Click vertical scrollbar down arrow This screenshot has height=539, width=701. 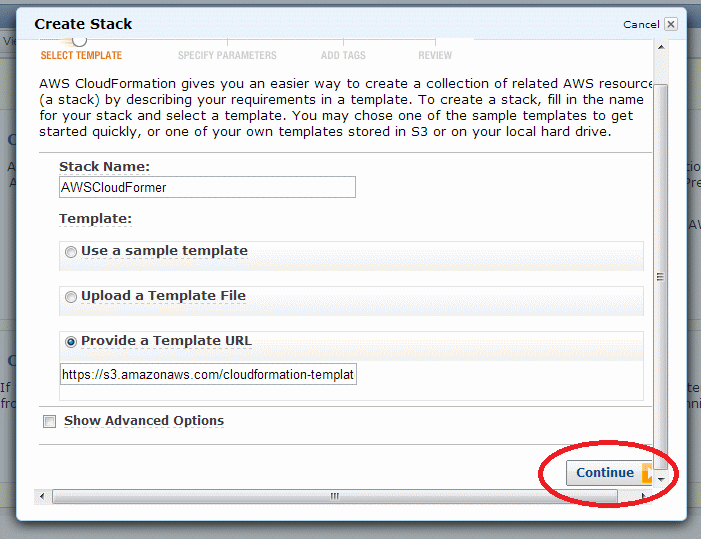[661, 480]
